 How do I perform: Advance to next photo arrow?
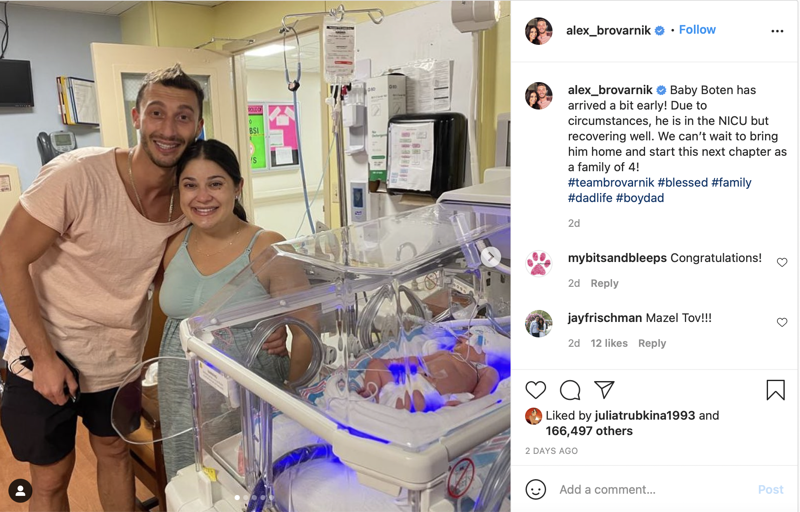click(x=491, y=257)
